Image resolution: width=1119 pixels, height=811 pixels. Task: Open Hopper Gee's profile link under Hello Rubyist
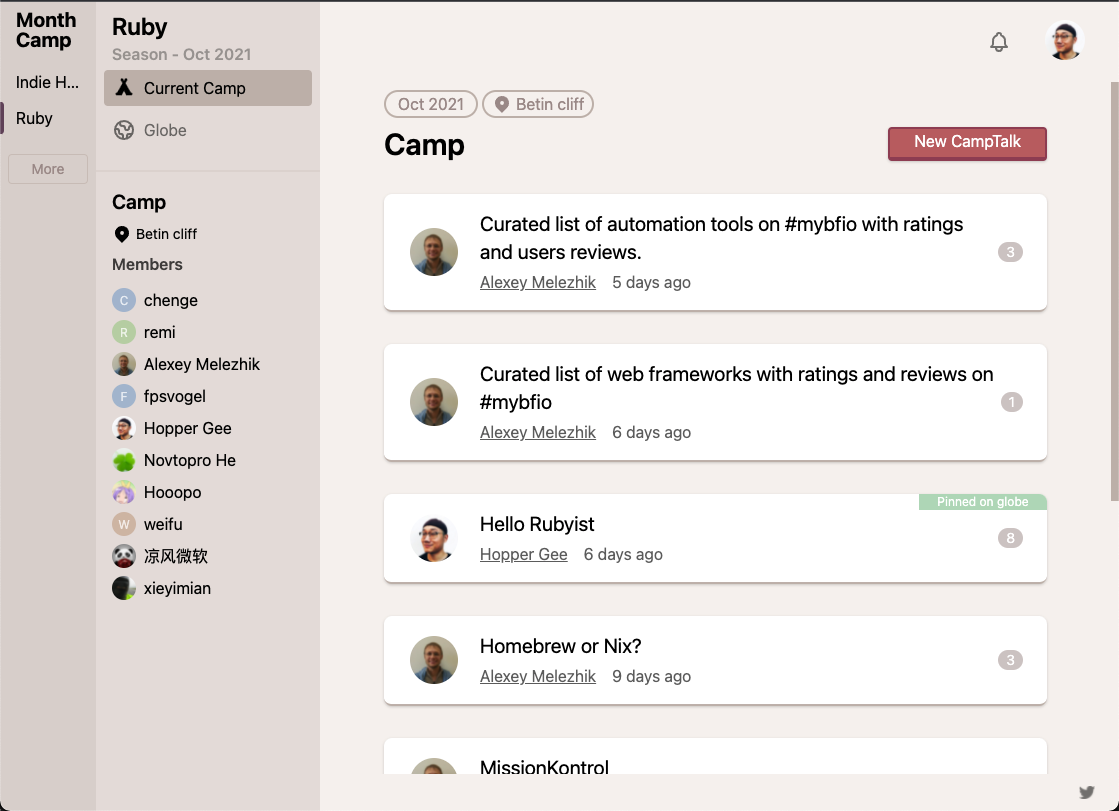tap(523, 554)
